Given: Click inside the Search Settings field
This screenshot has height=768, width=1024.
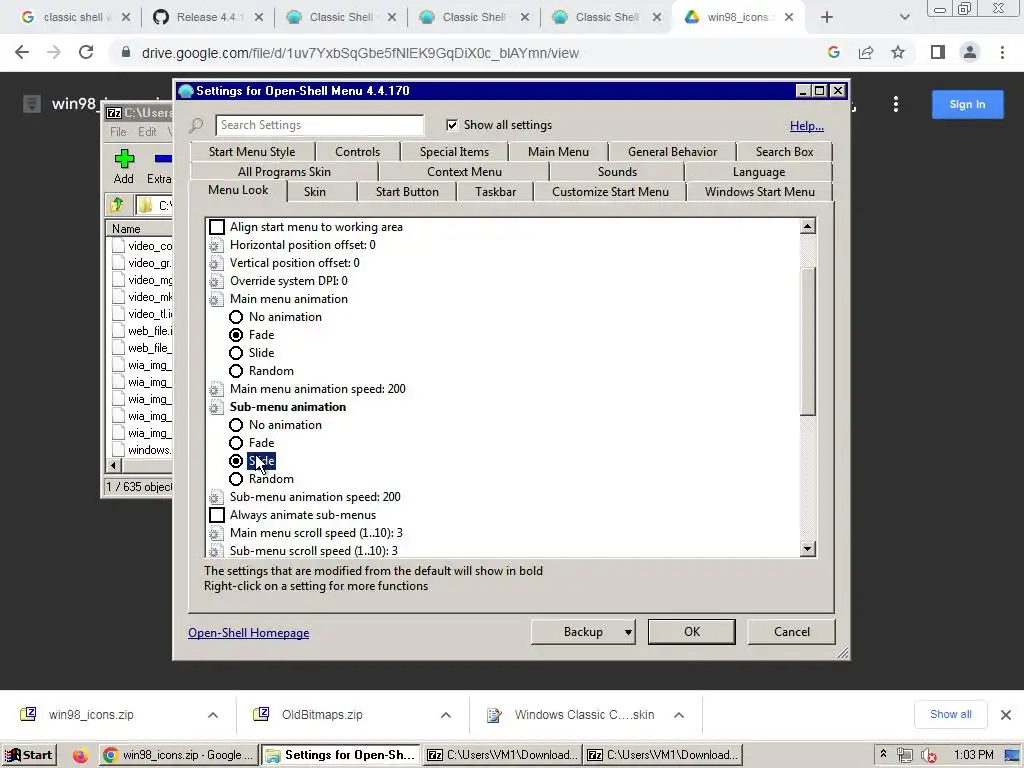Looking at the screenshot, I should click(319, 125).
